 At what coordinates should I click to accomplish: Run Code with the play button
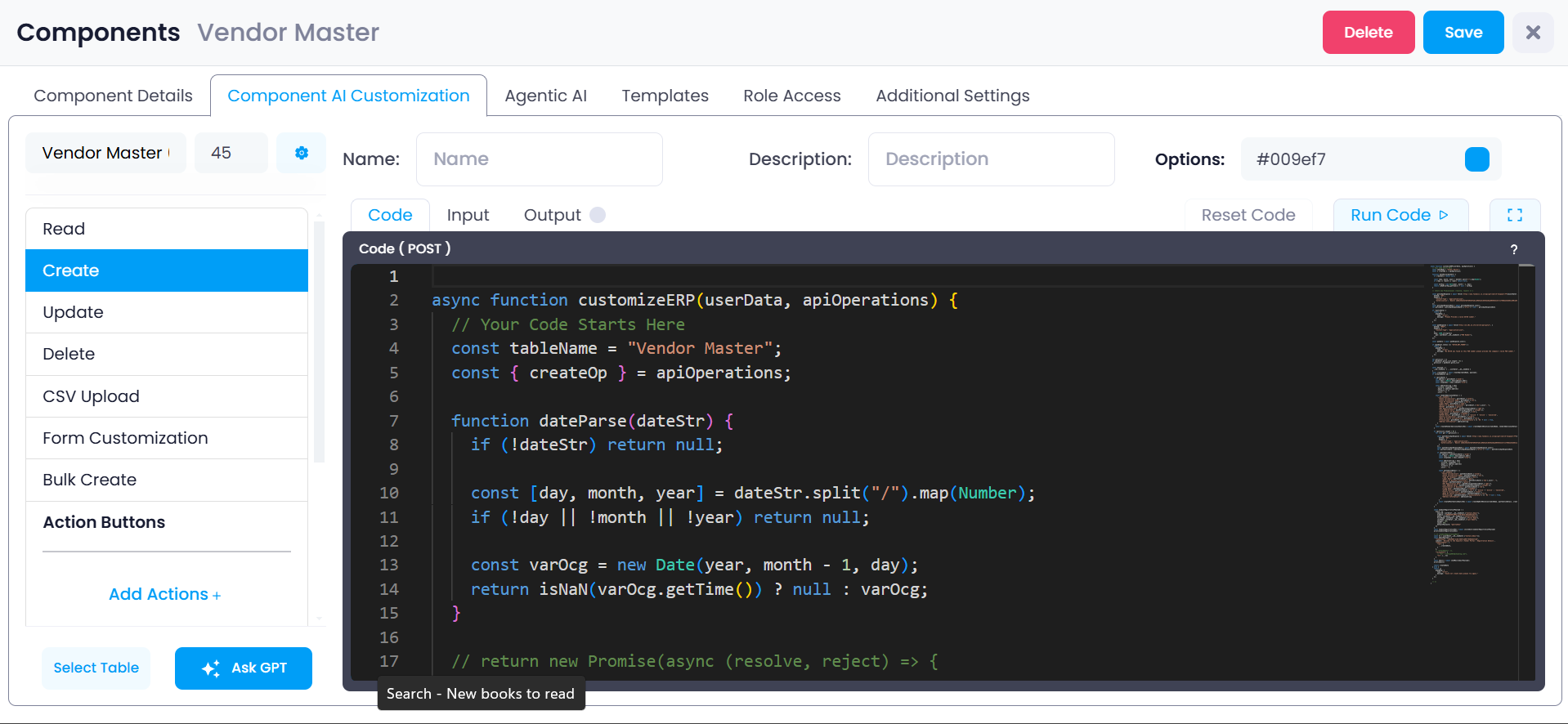point(1400,215)
